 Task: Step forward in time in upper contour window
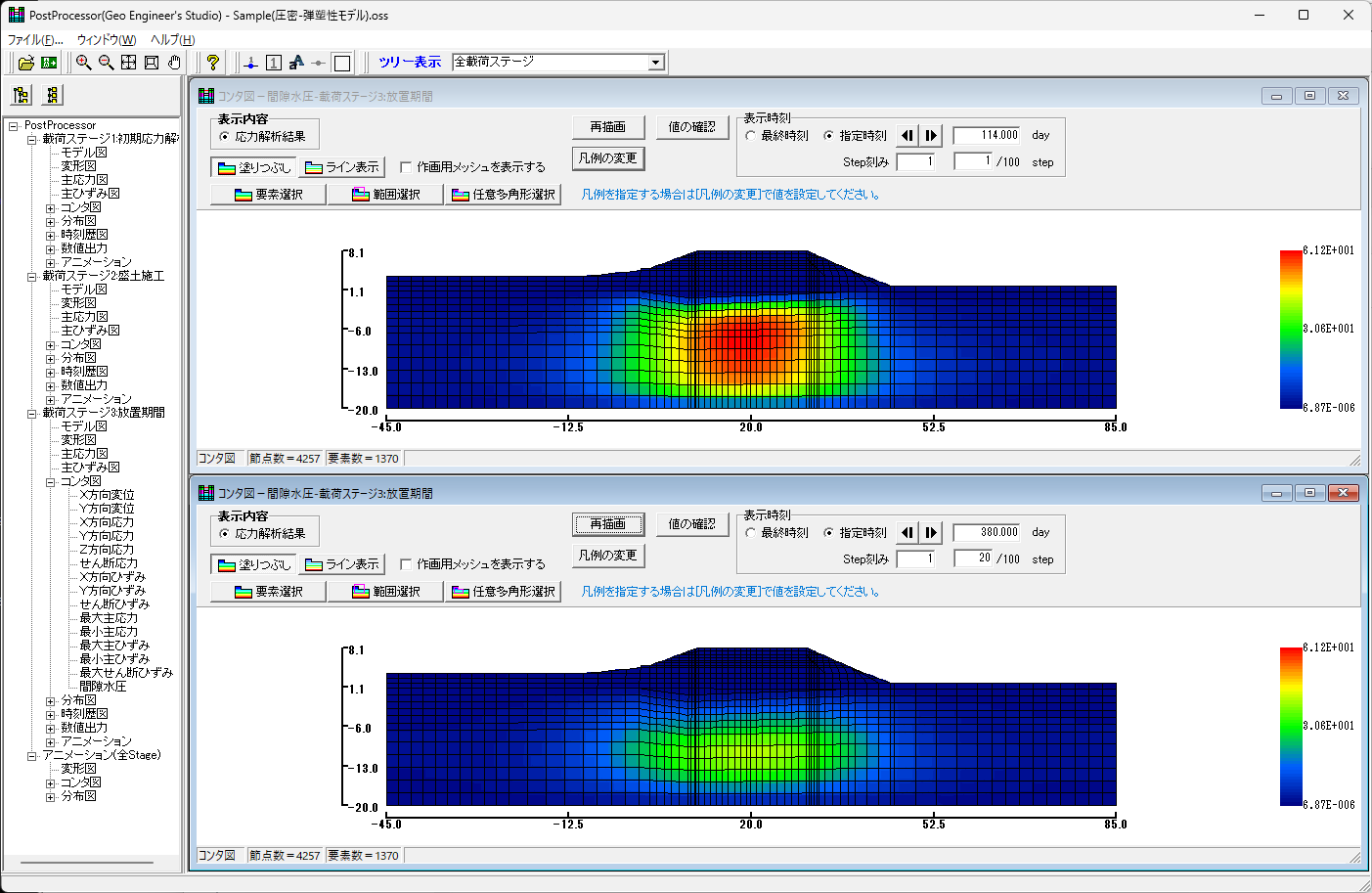931,135
